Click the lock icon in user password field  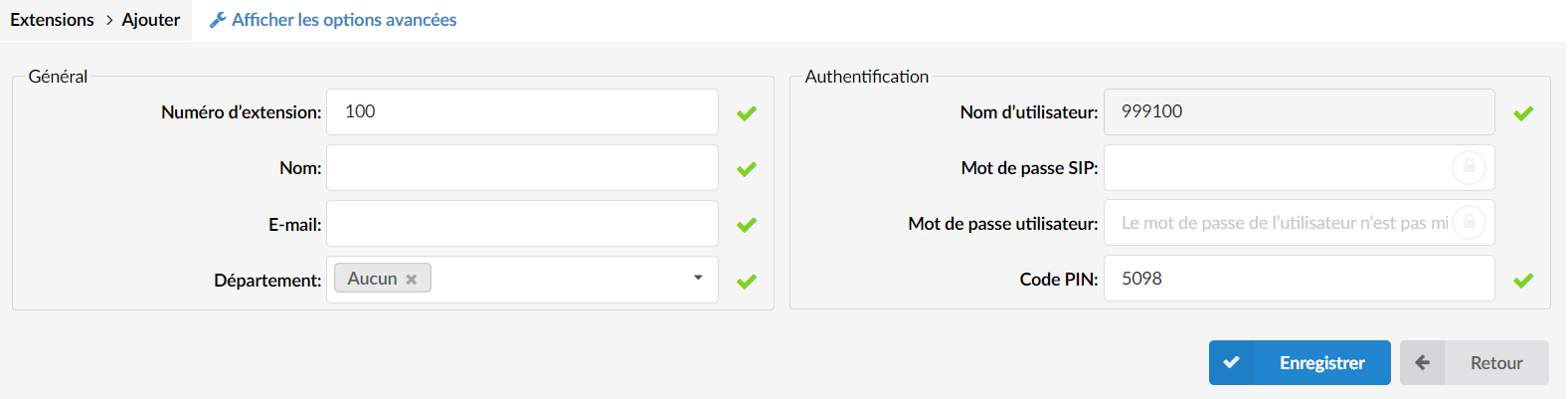click(x=1469, y=223)
